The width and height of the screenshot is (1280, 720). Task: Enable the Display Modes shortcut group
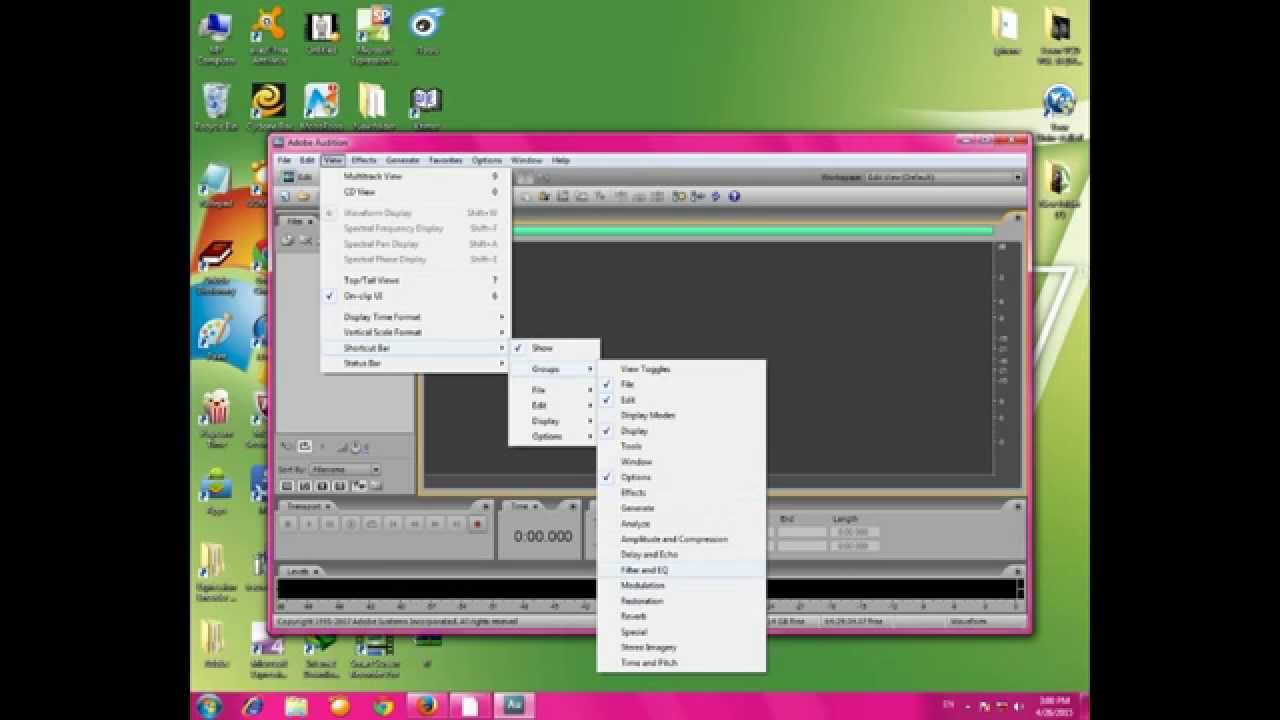click(x=681, y=415)
